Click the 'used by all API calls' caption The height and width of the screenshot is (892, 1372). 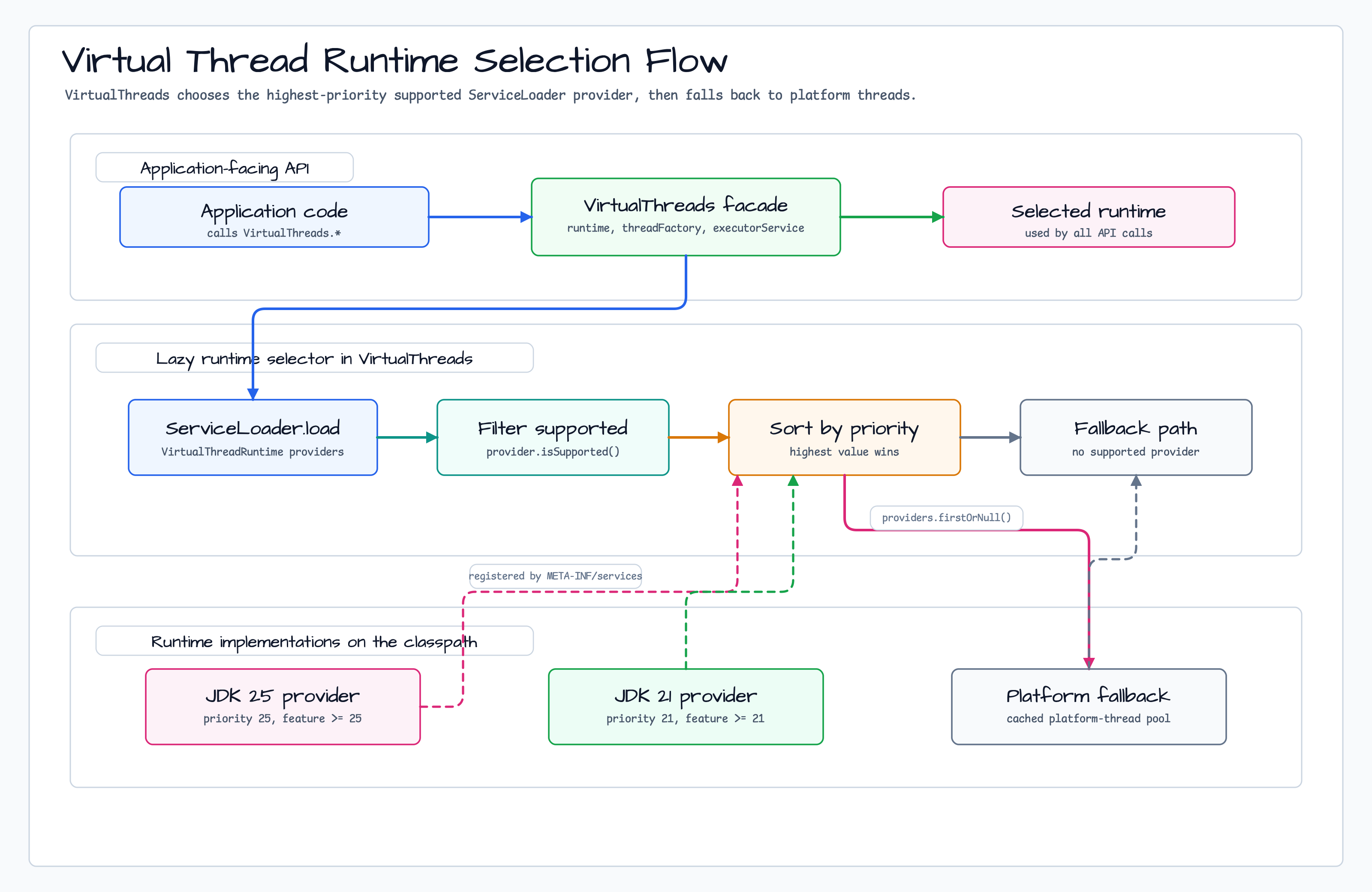coord(1088,233)
